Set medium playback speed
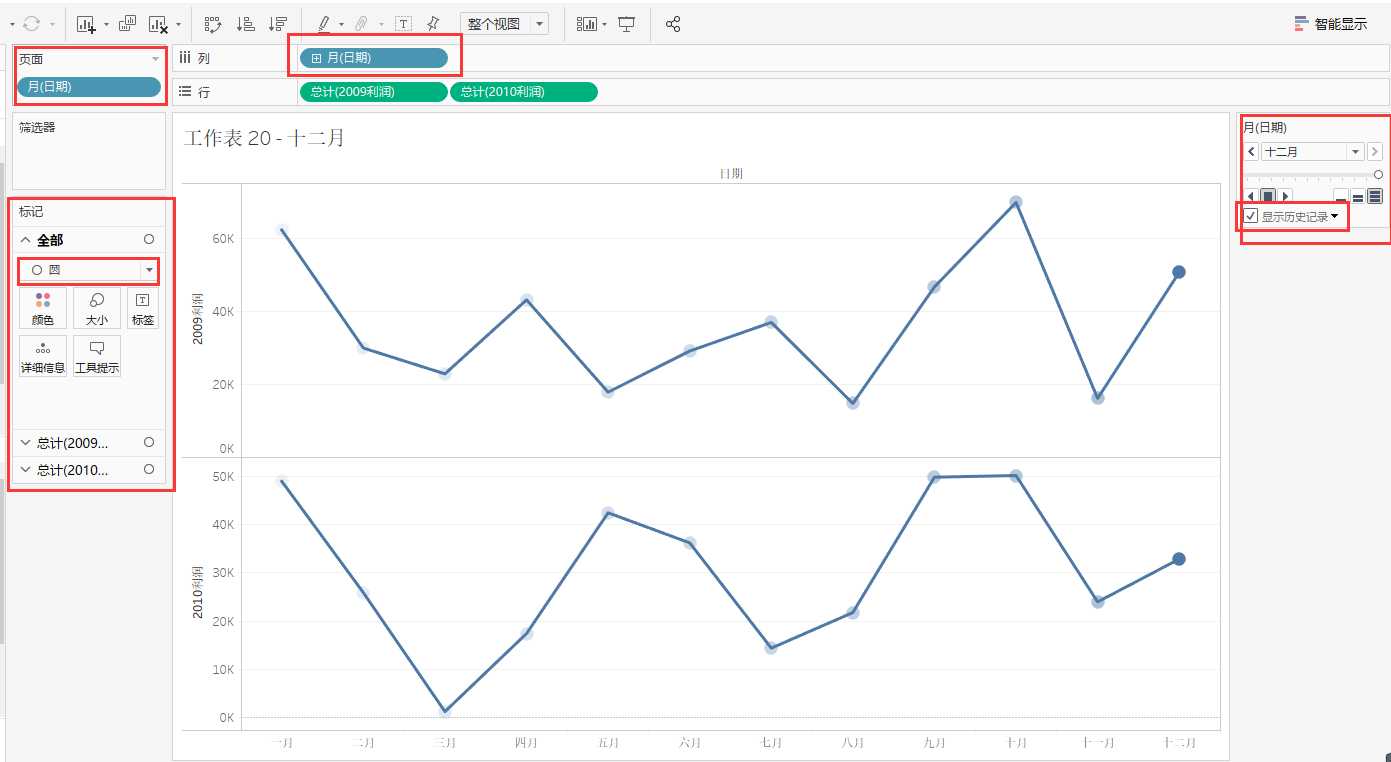Screen dimensions: 1391x762 1358,196
